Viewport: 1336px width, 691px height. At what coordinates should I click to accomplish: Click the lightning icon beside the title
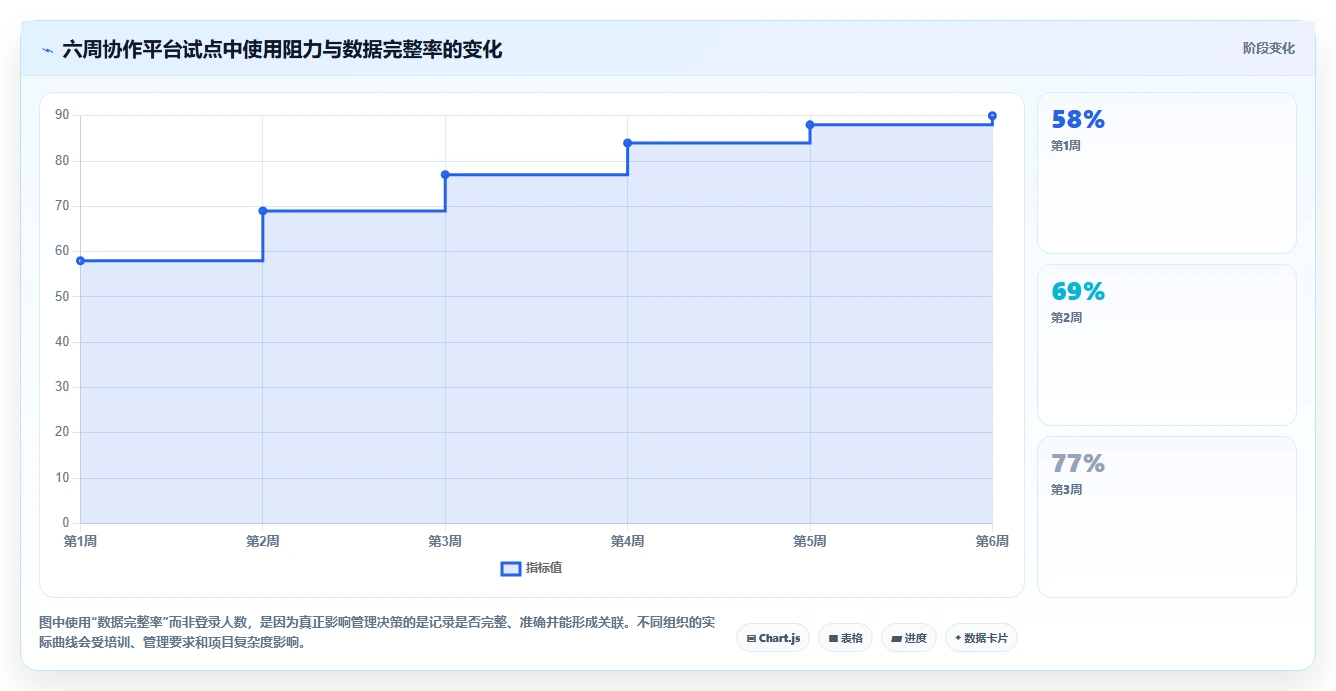(47, 50)
